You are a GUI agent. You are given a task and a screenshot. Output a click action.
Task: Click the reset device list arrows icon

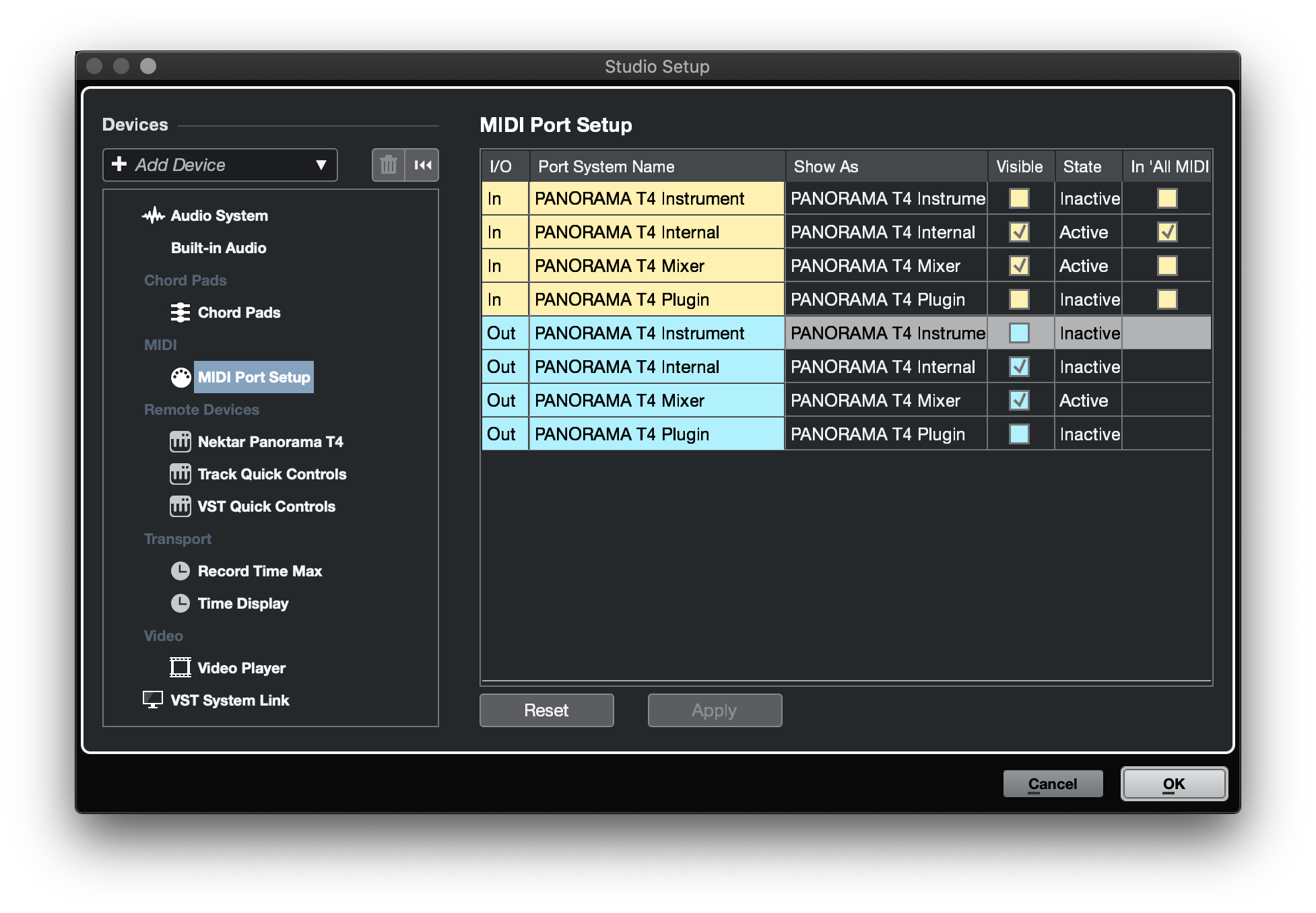tap(423, 165)
